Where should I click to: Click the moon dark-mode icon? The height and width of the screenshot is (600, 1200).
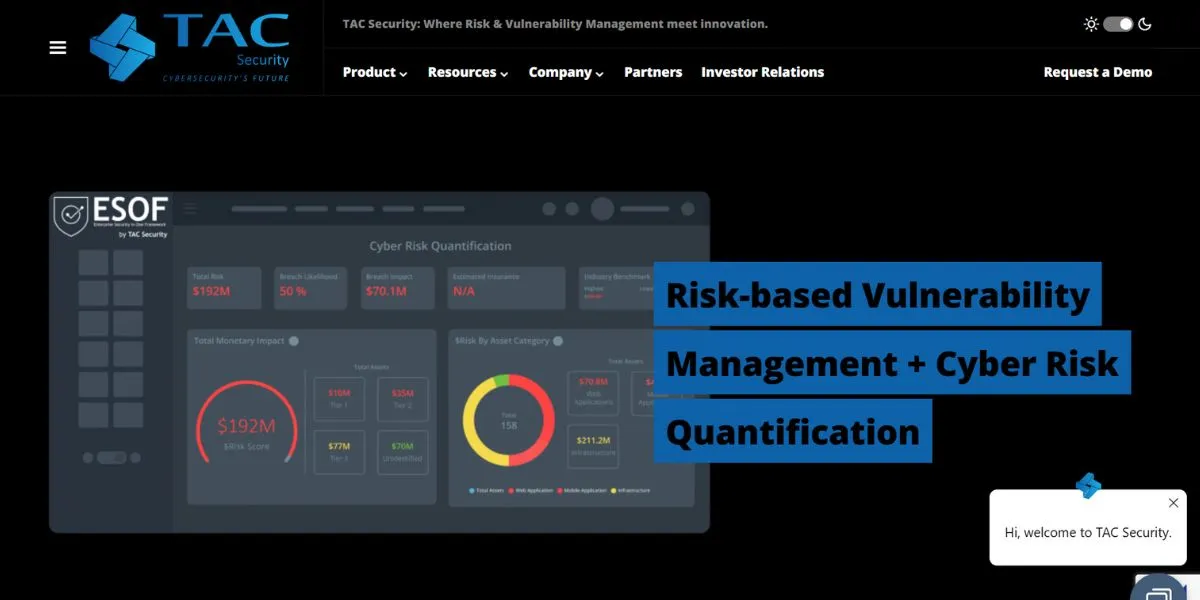1145,24
